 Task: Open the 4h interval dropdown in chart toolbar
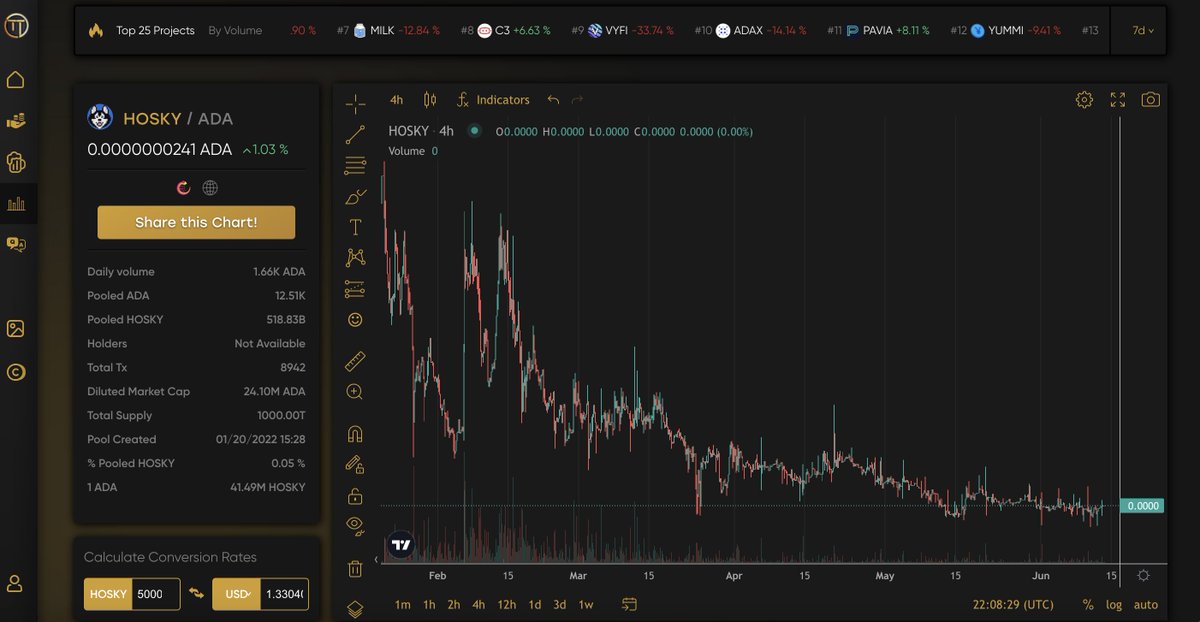click(397, 100)
